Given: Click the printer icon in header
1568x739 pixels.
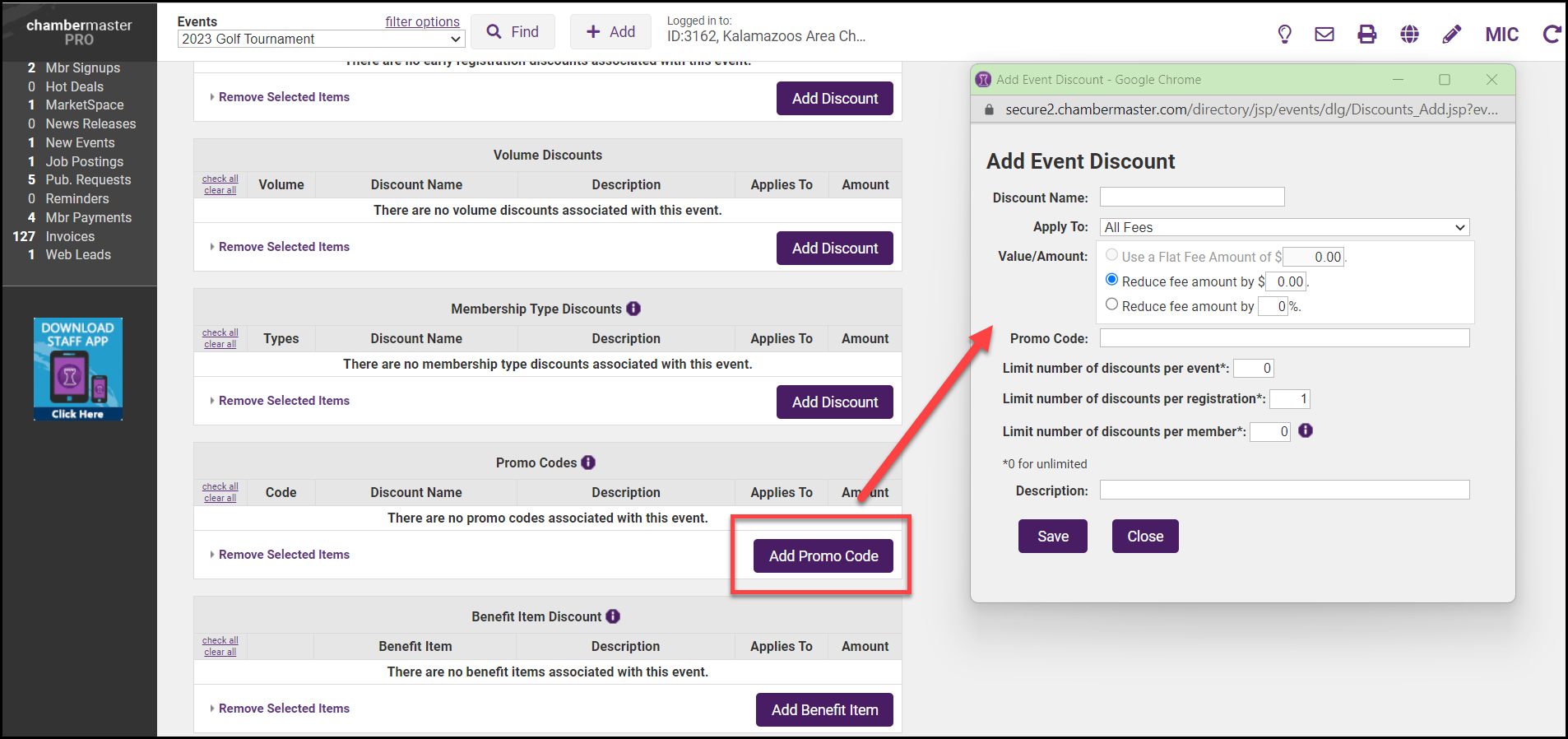Looking at the screenshot, I should pyautogui.click(x=1366, y=34).
